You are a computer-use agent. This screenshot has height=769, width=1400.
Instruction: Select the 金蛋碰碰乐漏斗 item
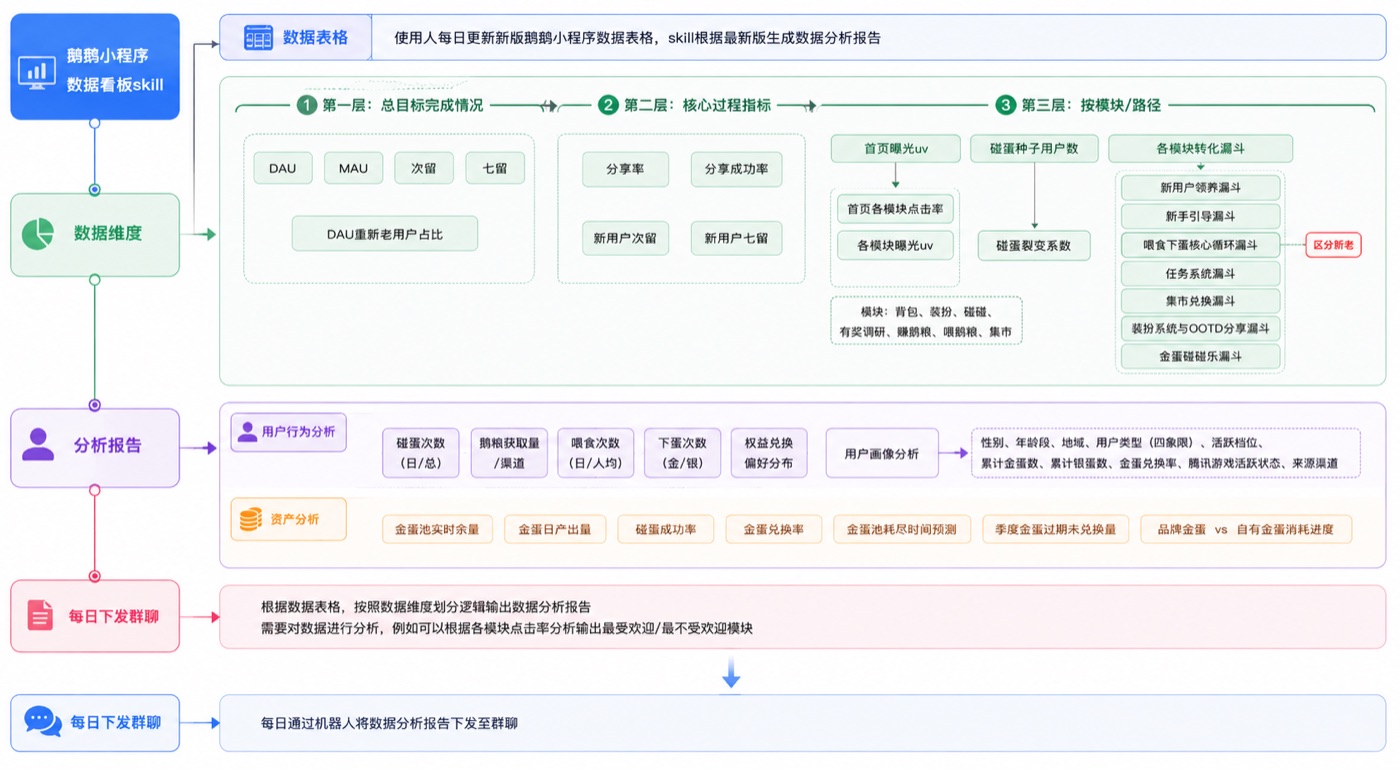[x=1200, y=356]
